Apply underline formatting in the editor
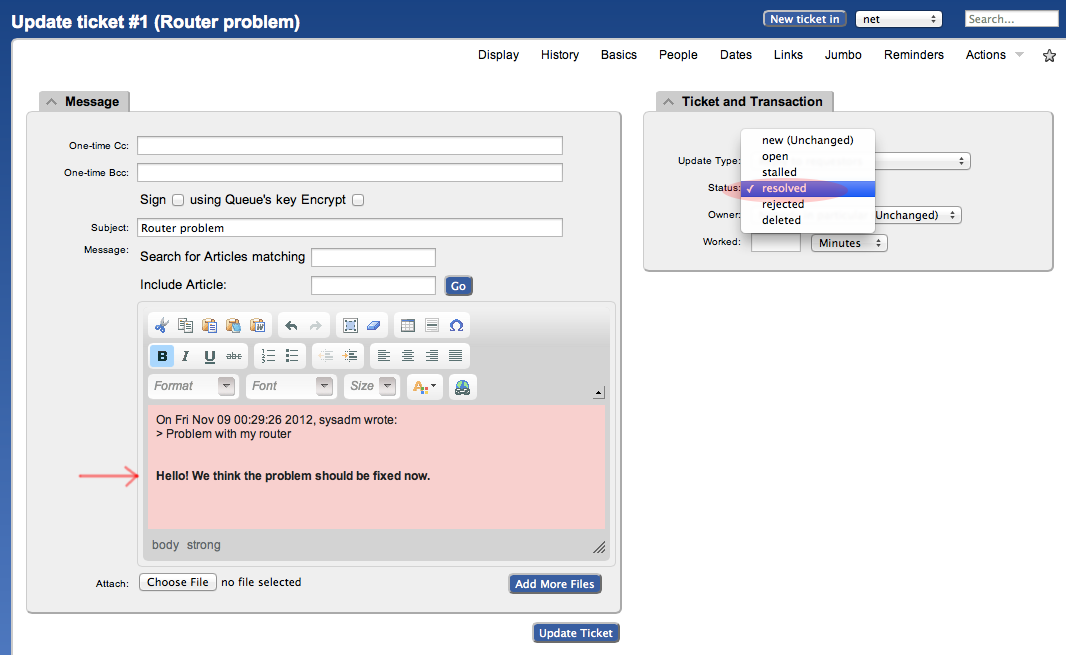Viewport: 1066px width, 655px height. tap(210, 356)
